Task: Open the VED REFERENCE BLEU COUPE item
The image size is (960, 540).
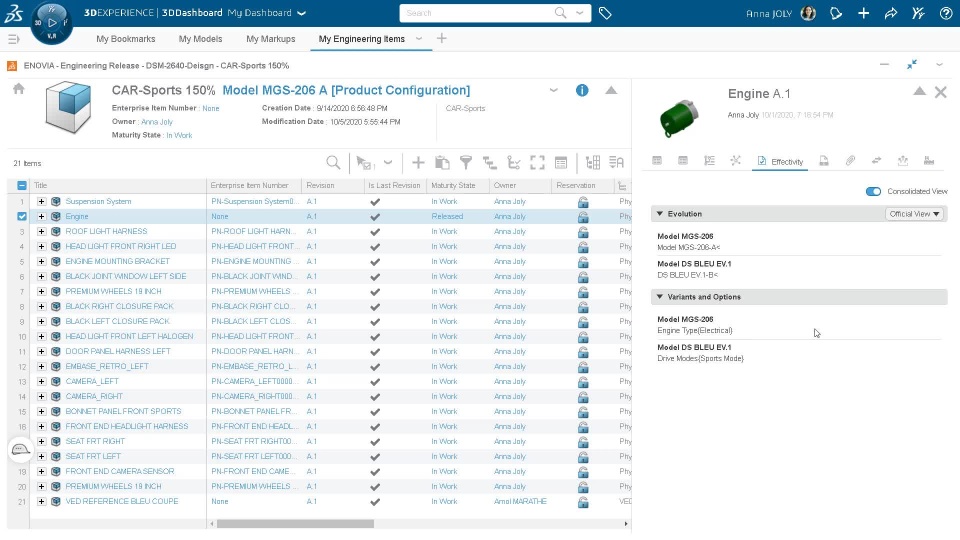Action: (x=122, y=501)
